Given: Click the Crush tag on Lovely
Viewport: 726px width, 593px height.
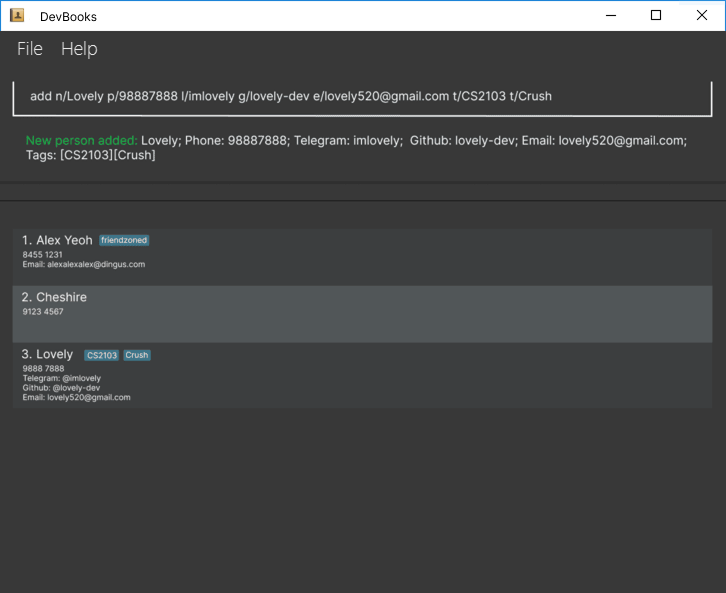Looking at the screenshot, I should point(137,356).
